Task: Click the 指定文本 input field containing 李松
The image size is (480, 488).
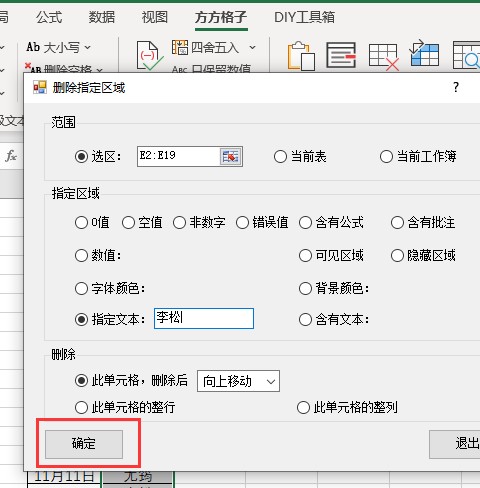Action: coord(204,318)
